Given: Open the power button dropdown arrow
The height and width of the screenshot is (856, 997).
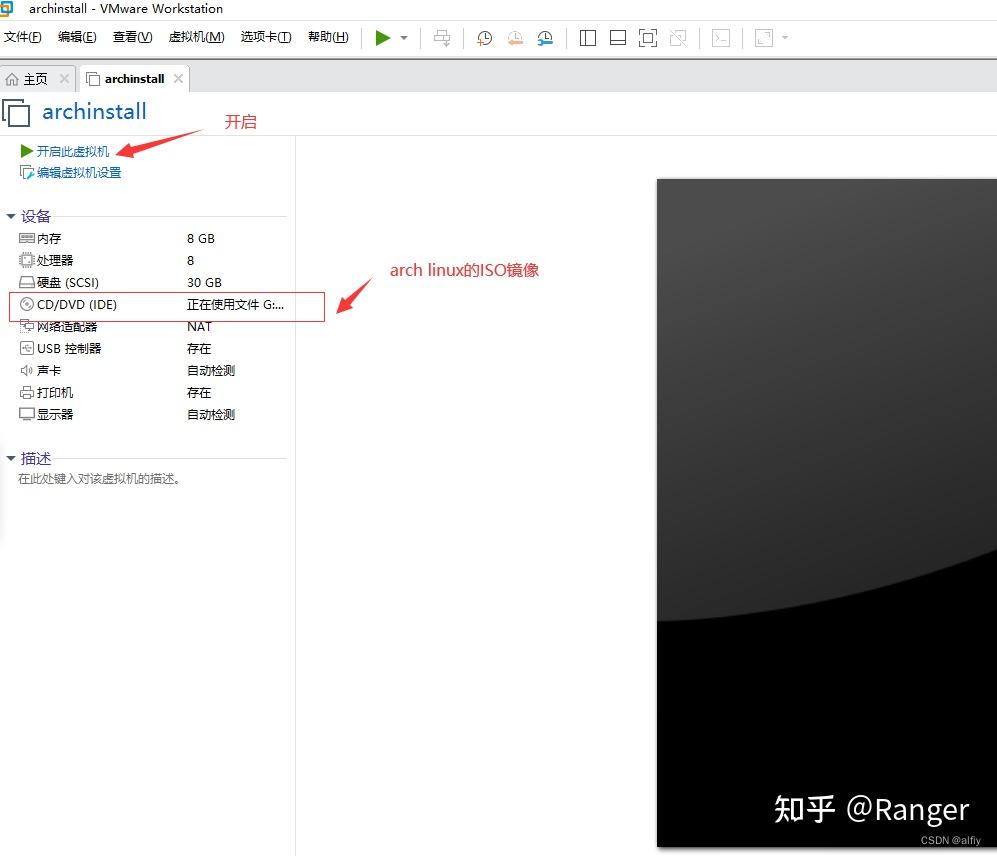Looking at the screenshot, I should pos(404,37).
